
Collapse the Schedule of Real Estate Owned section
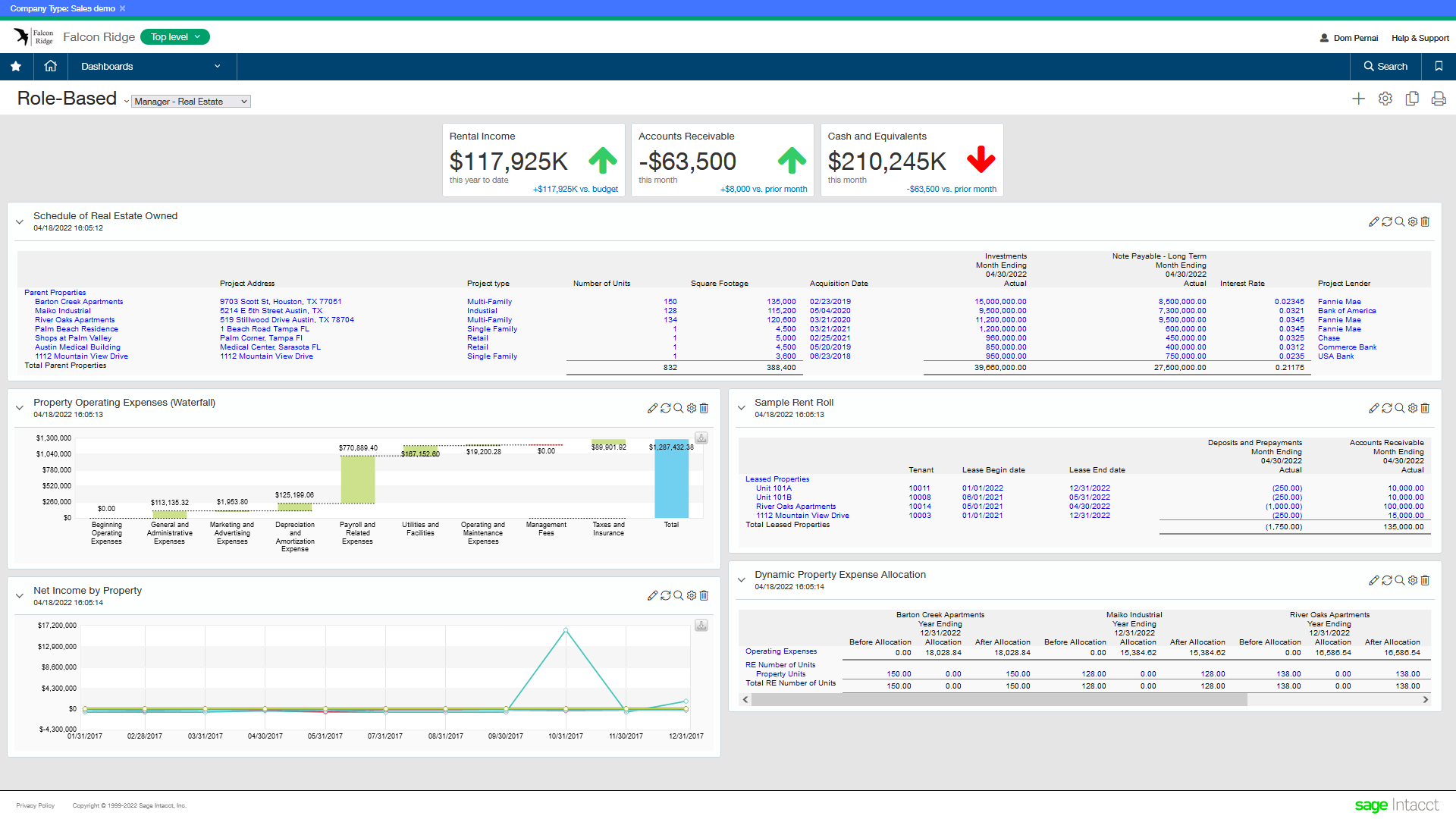click(18, 219)
